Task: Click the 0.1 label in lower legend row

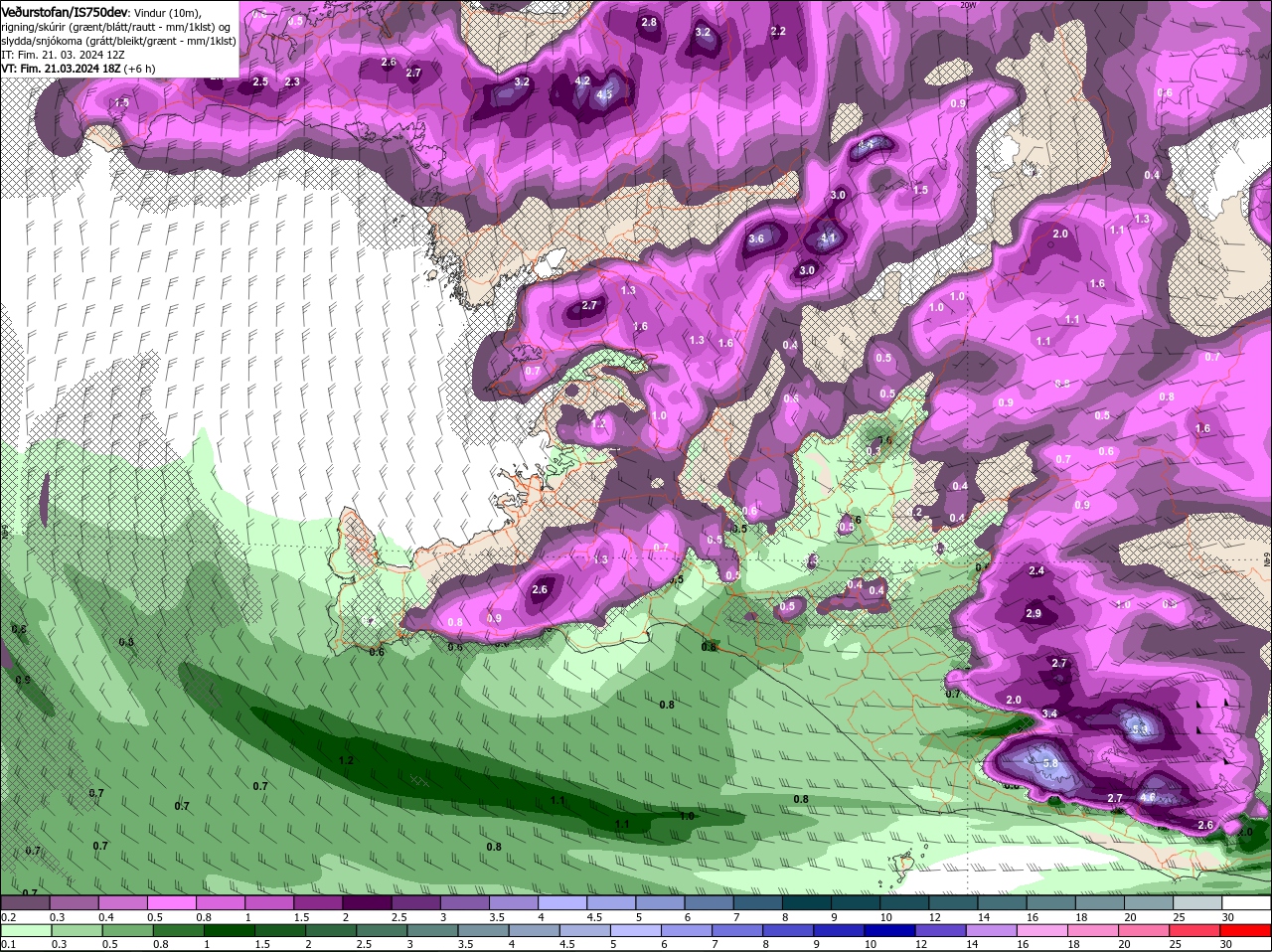Action: pyautogui.click(x=9, y=944)
